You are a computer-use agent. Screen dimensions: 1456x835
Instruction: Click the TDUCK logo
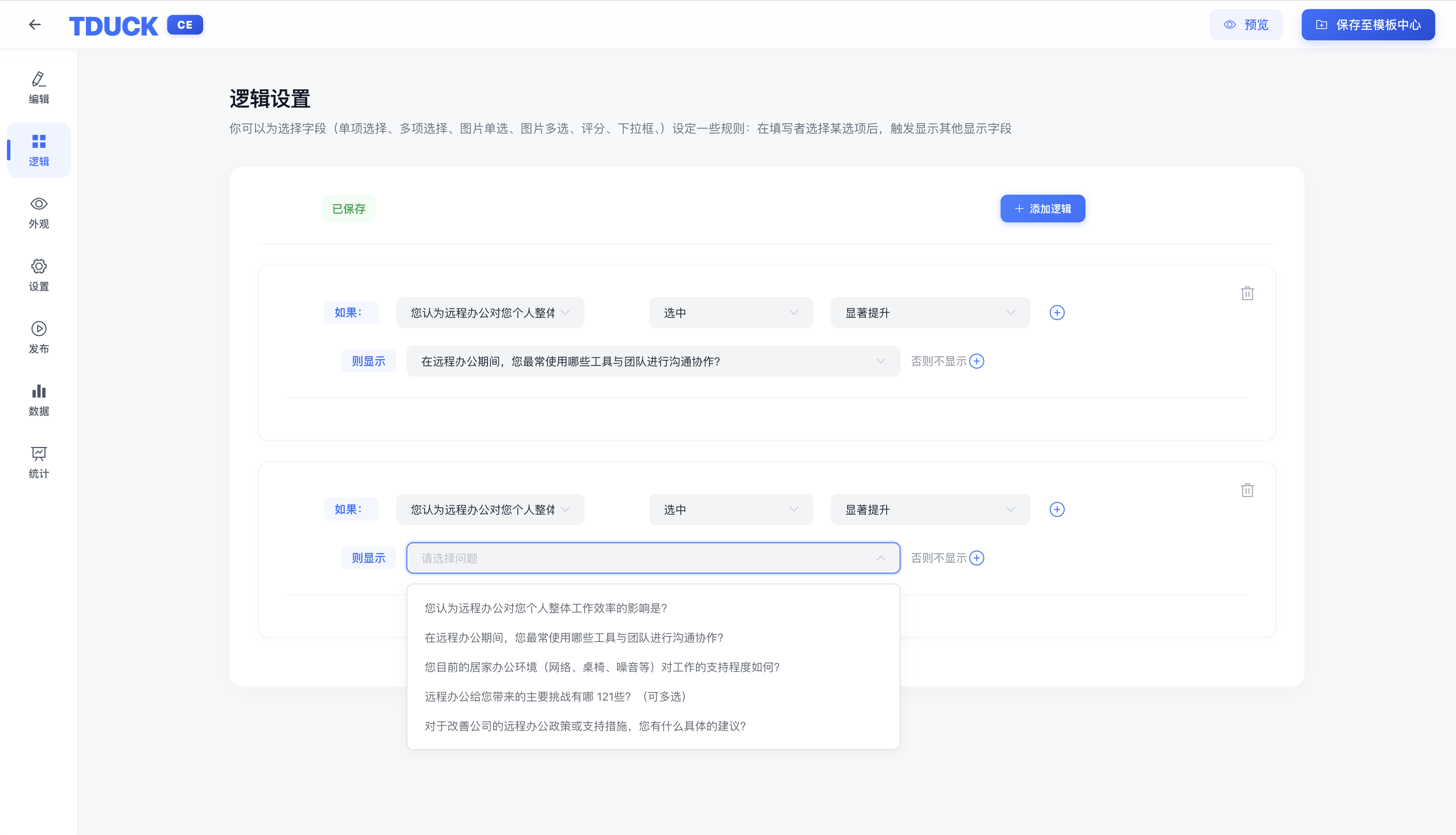114,26
